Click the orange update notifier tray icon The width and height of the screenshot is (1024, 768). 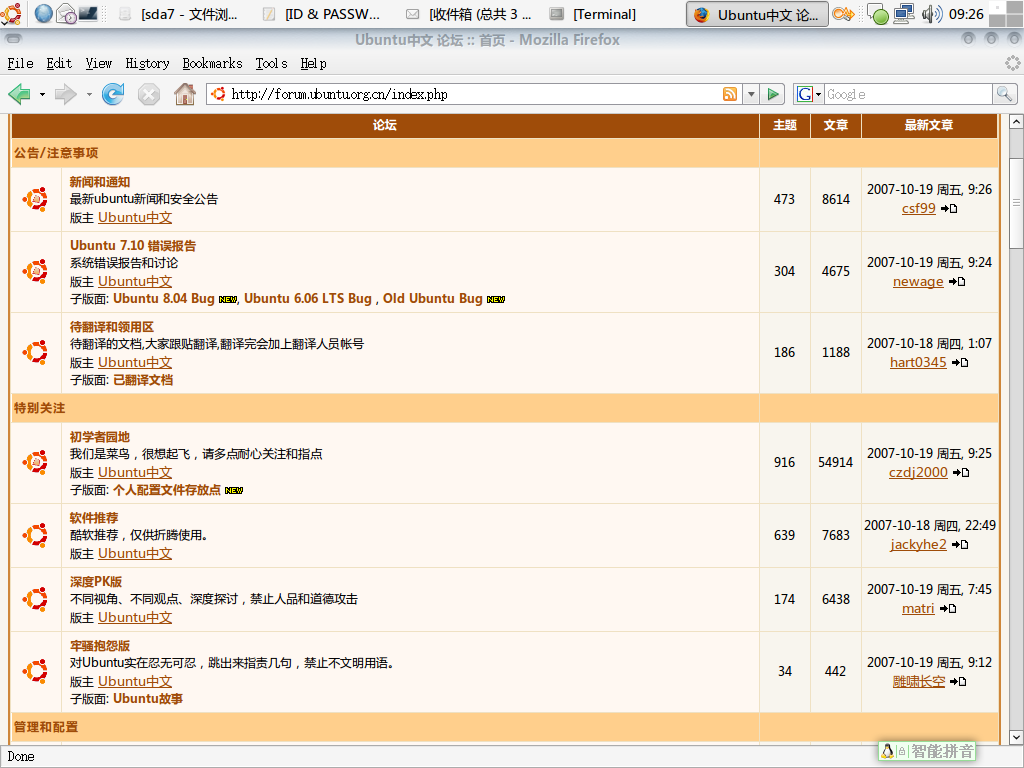pos(843,14)
